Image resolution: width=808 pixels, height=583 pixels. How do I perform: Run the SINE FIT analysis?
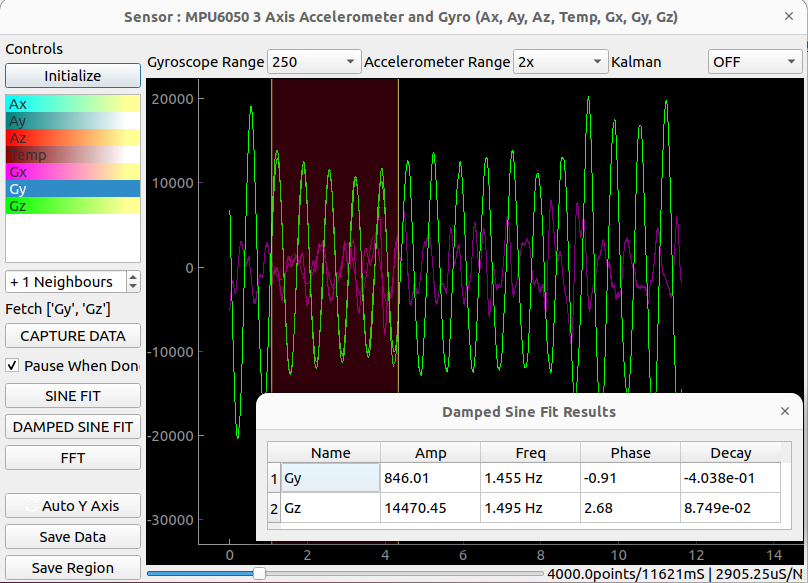(x=73, y=396)
